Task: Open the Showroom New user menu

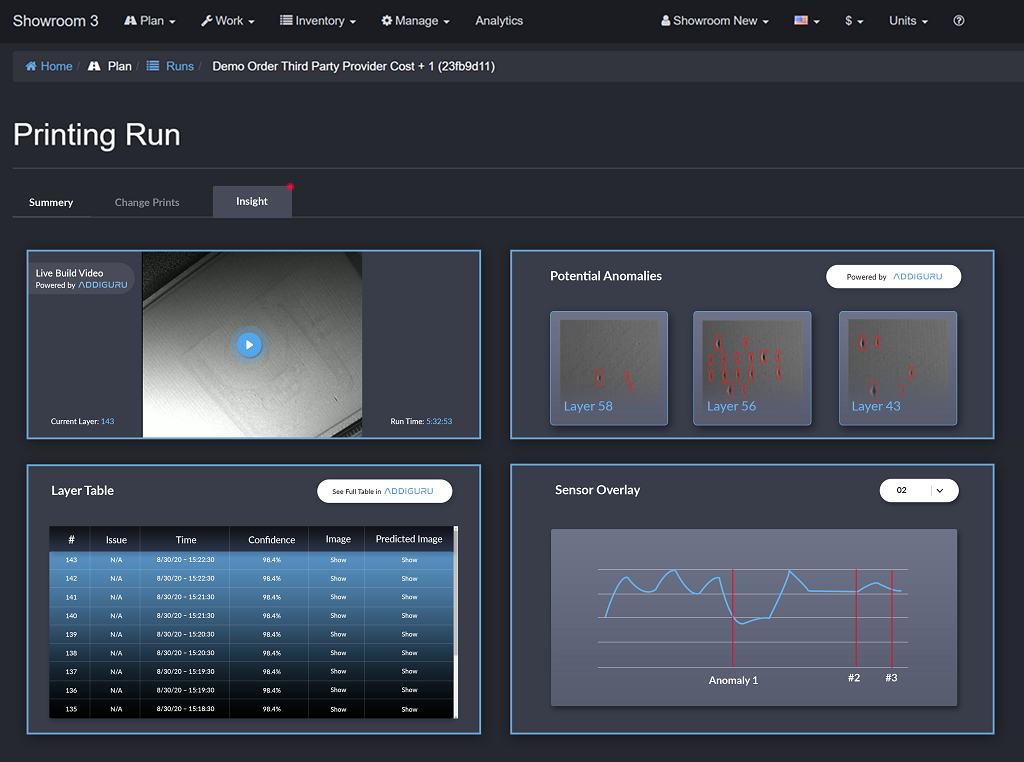Action: point(715,21)
